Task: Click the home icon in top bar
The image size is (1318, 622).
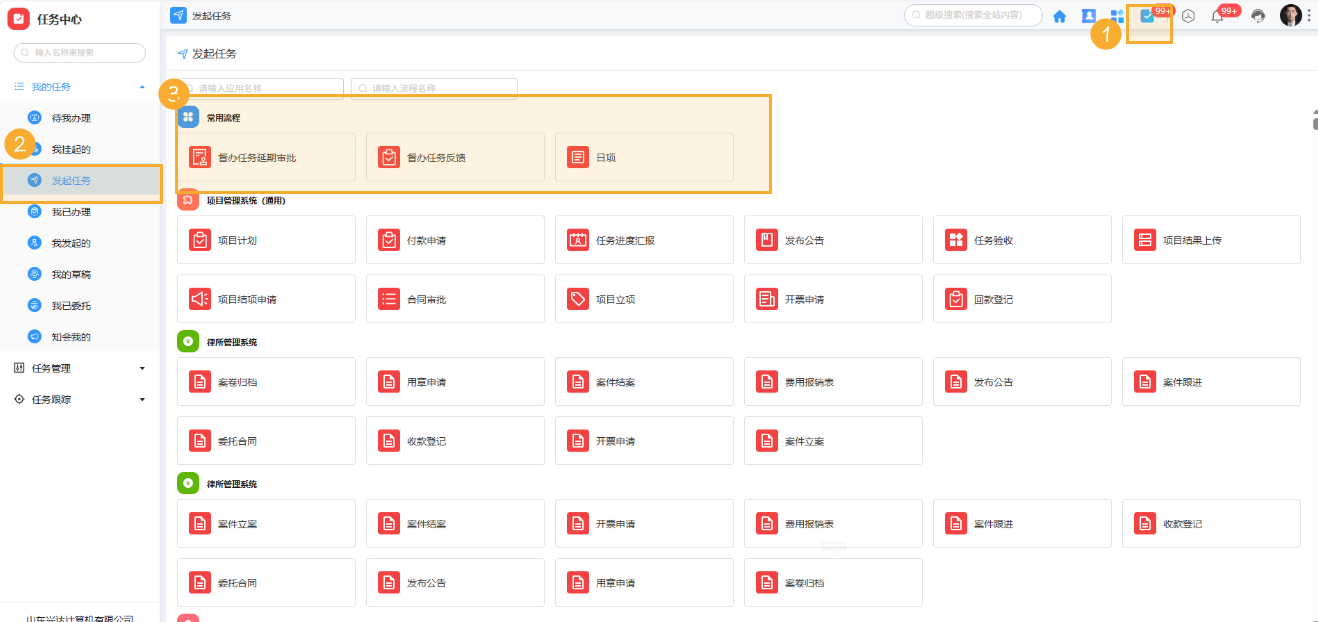Action: point(1059,16)
